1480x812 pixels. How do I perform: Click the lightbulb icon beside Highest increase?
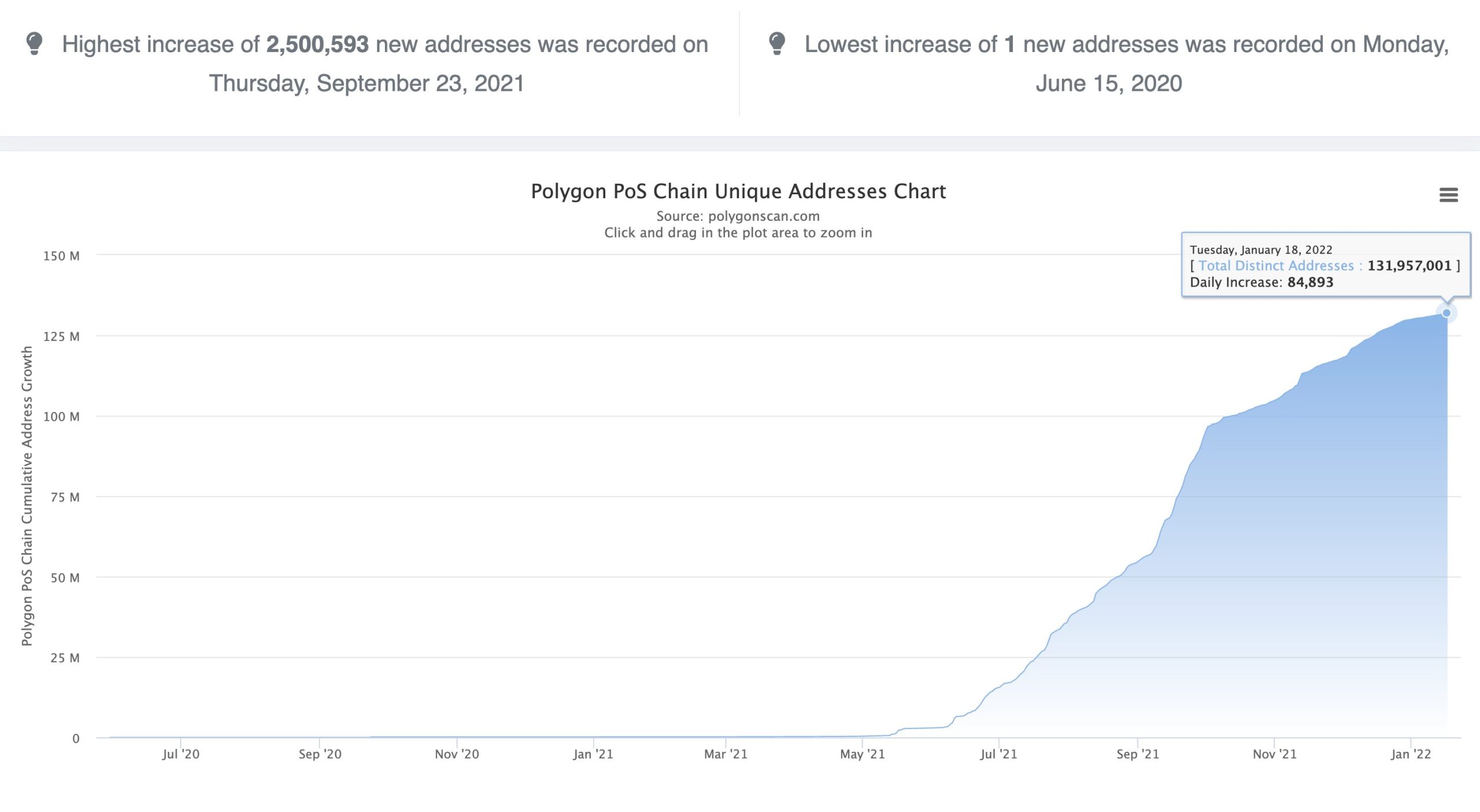pyautogui.click(x=35, y=43)
